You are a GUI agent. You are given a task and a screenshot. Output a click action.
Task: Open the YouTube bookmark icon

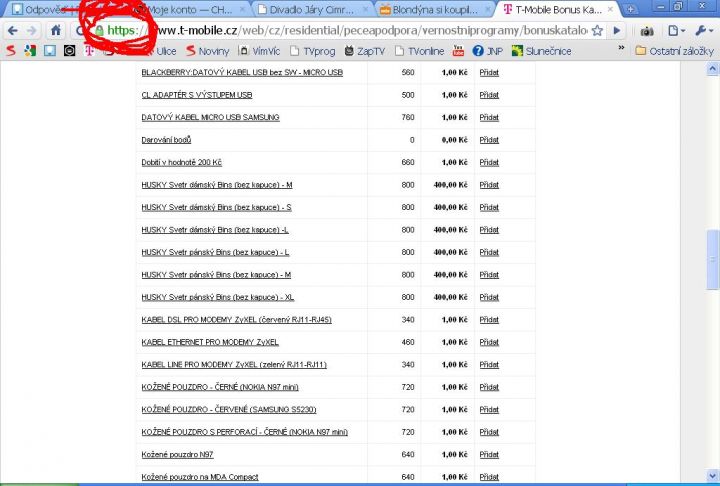(458, 51)
